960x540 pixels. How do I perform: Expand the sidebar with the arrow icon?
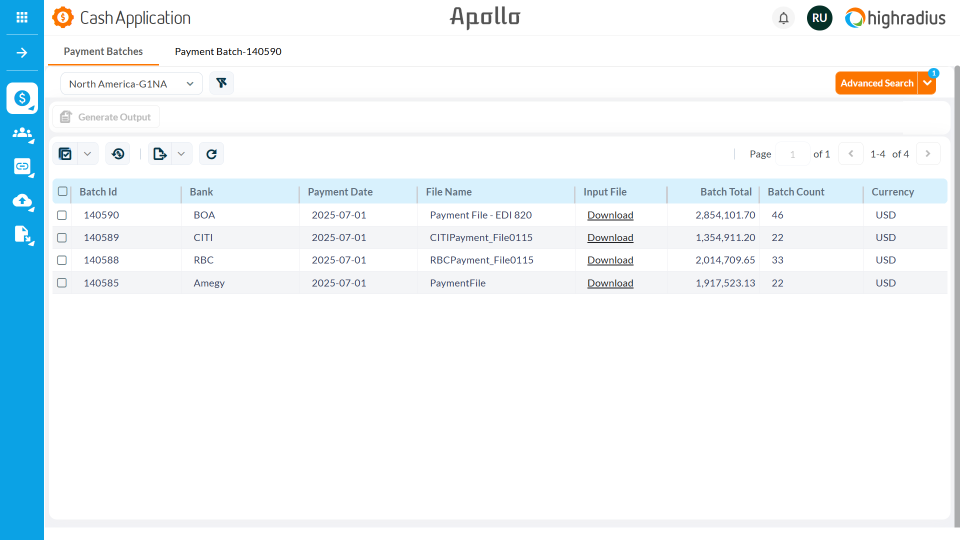click(x=22, y=52)
